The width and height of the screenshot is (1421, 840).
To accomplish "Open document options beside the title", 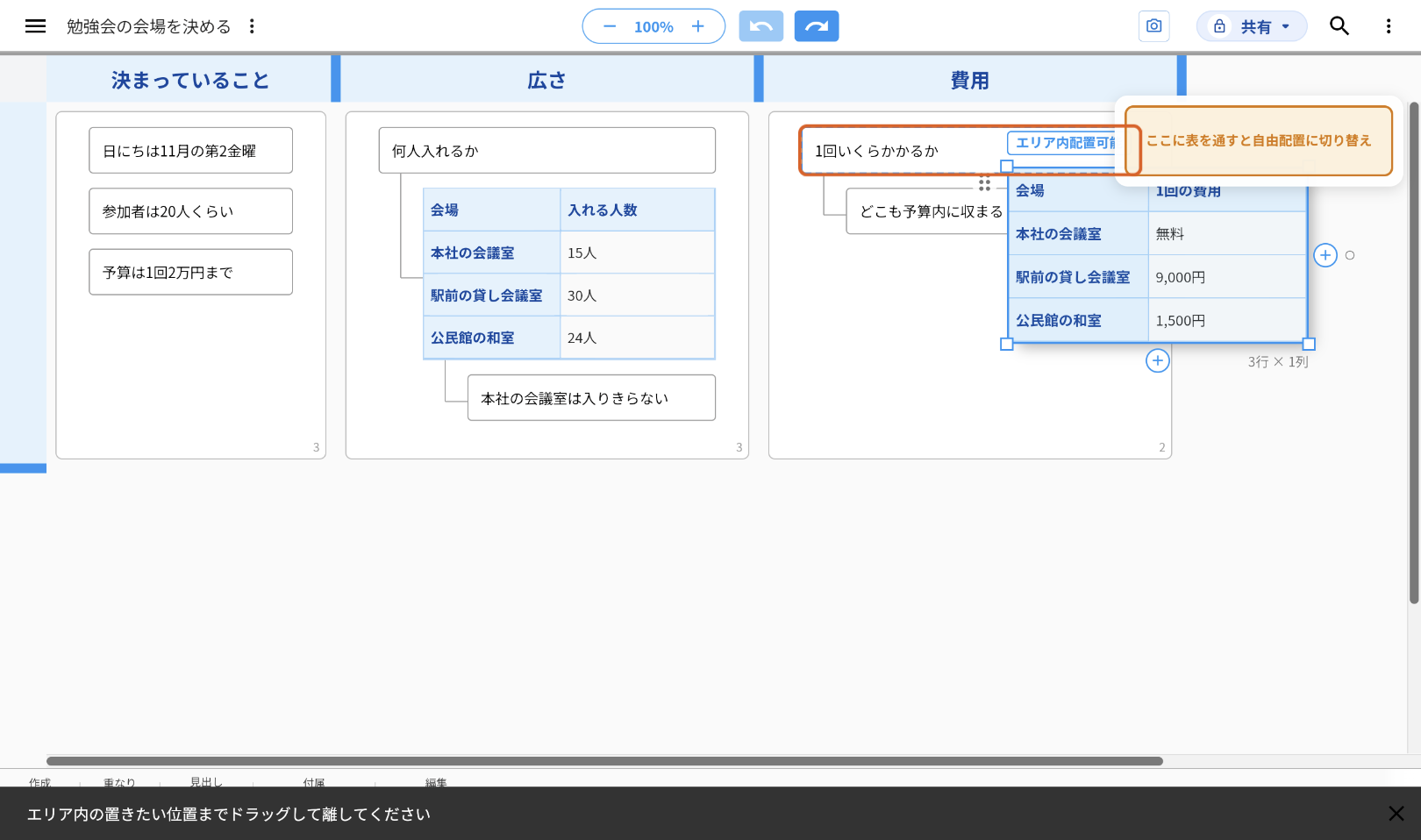I will point(252,26).
